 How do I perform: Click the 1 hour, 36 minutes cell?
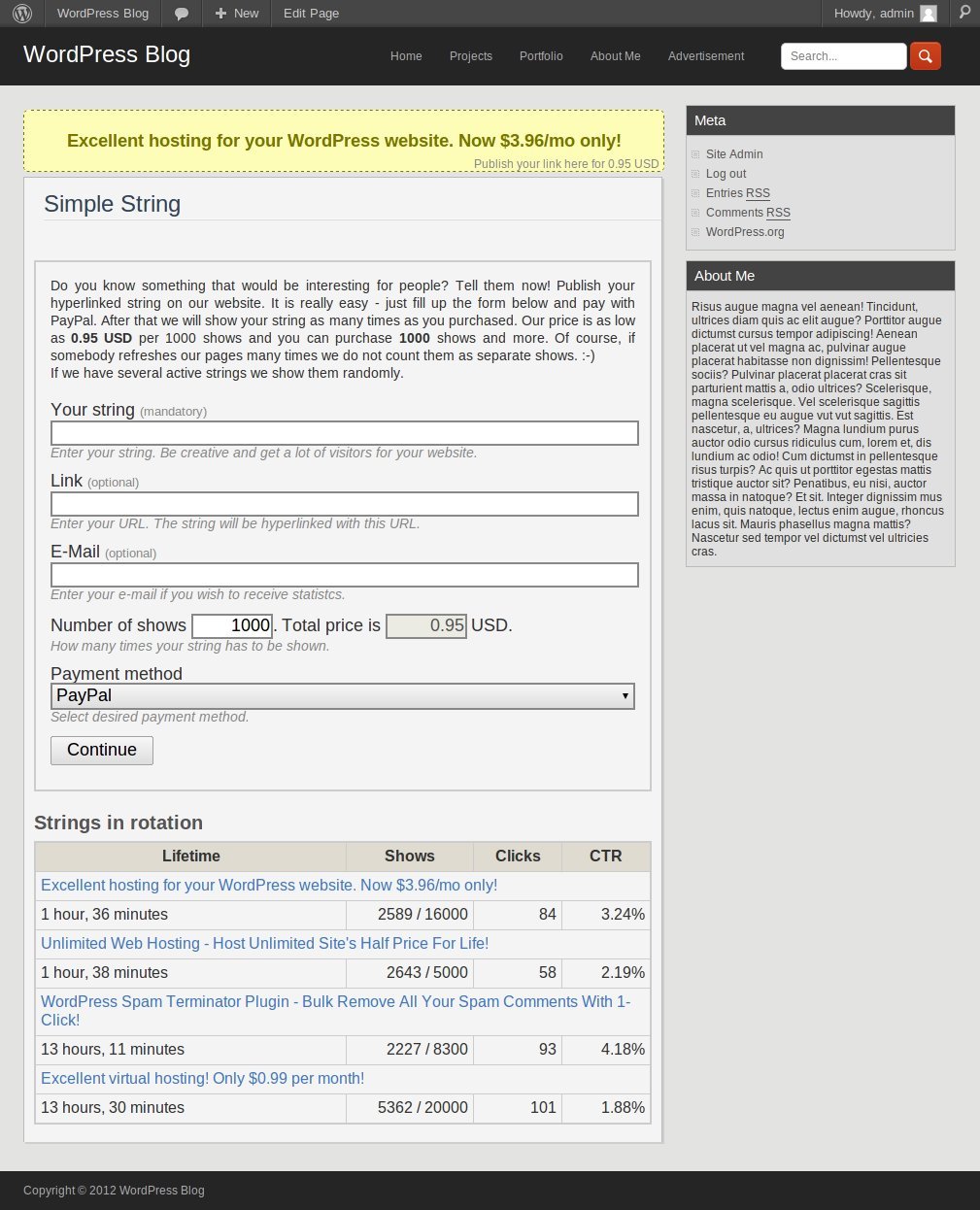[191, 915]
